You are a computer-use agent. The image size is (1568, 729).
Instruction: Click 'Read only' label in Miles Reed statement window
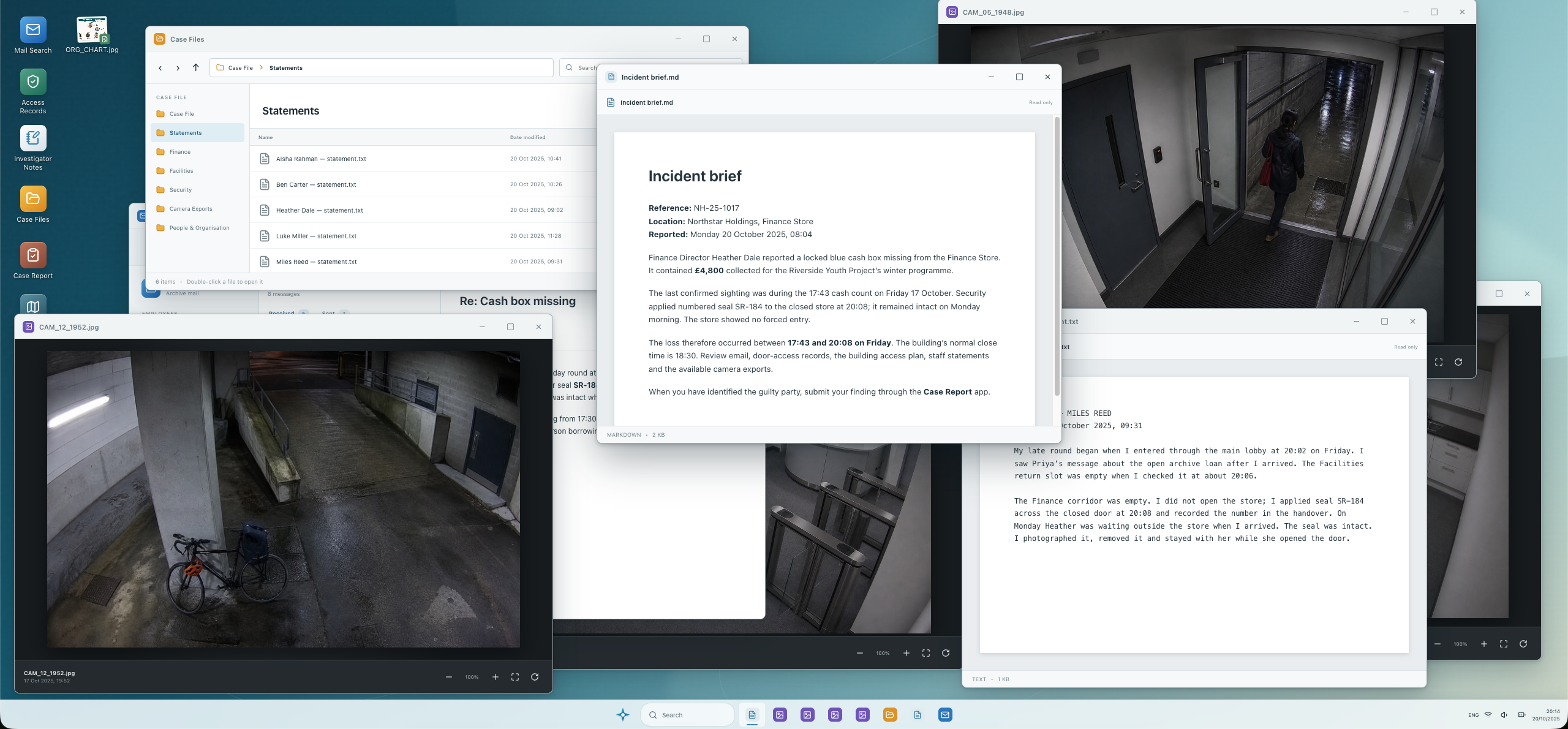pos(1406,347)
